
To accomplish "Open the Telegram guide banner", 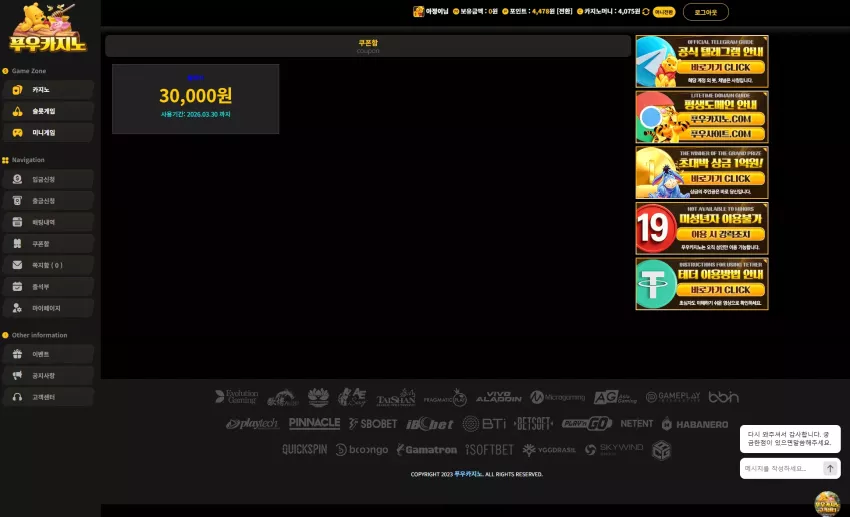I will (701, 61).
